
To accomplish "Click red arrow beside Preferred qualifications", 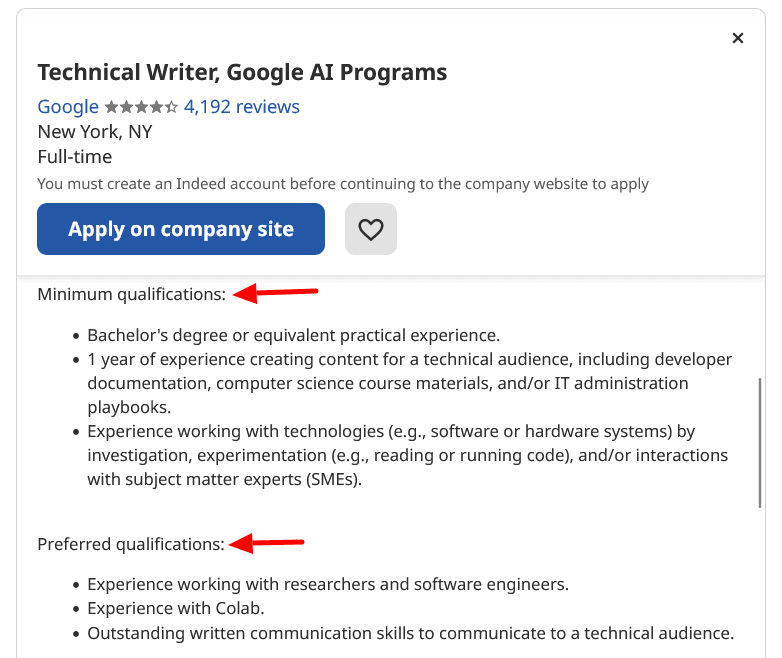I will coord(267,544).
